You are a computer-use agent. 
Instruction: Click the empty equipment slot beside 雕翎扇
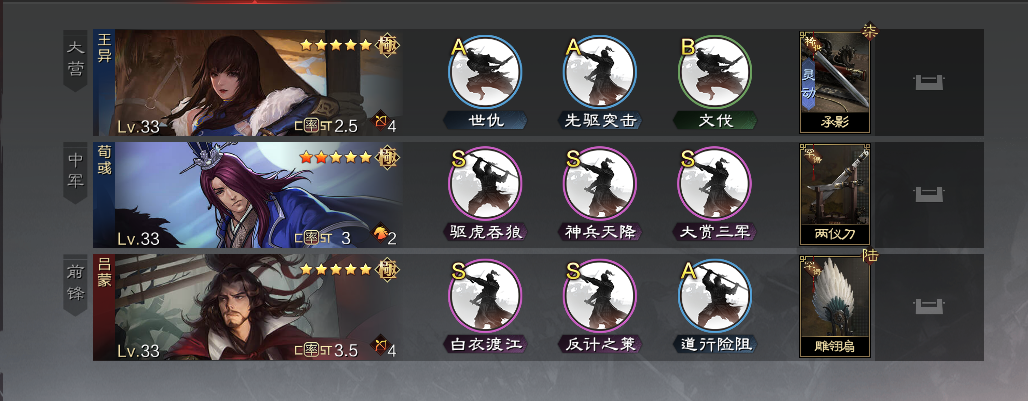(930, 307)
